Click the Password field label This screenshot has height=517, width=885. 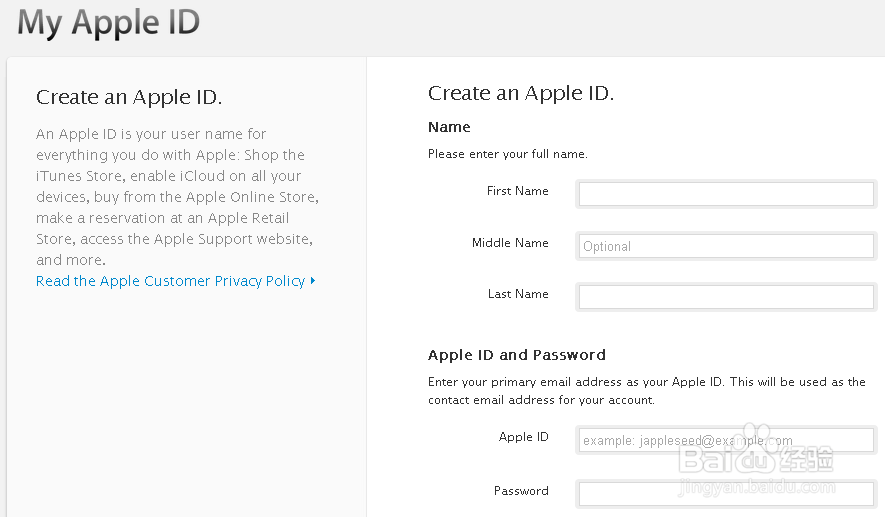point(521,491)
